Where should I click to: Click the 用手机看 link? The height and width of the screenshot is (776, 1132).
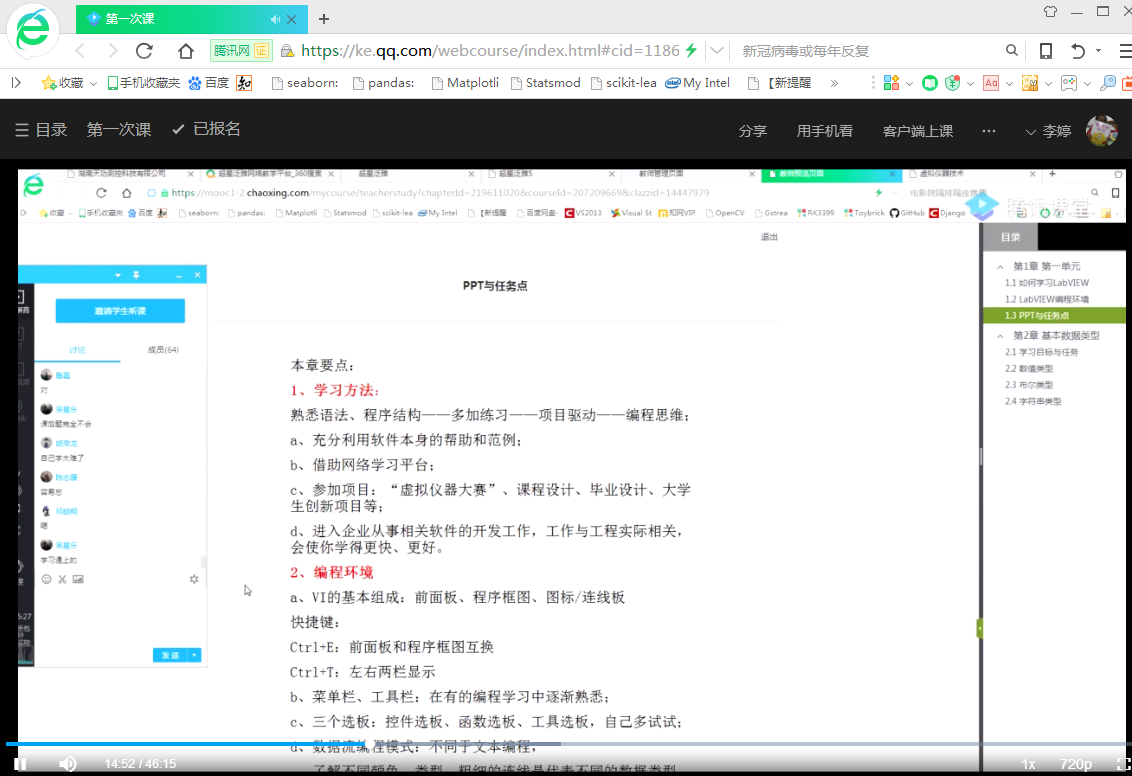point(825,131)
